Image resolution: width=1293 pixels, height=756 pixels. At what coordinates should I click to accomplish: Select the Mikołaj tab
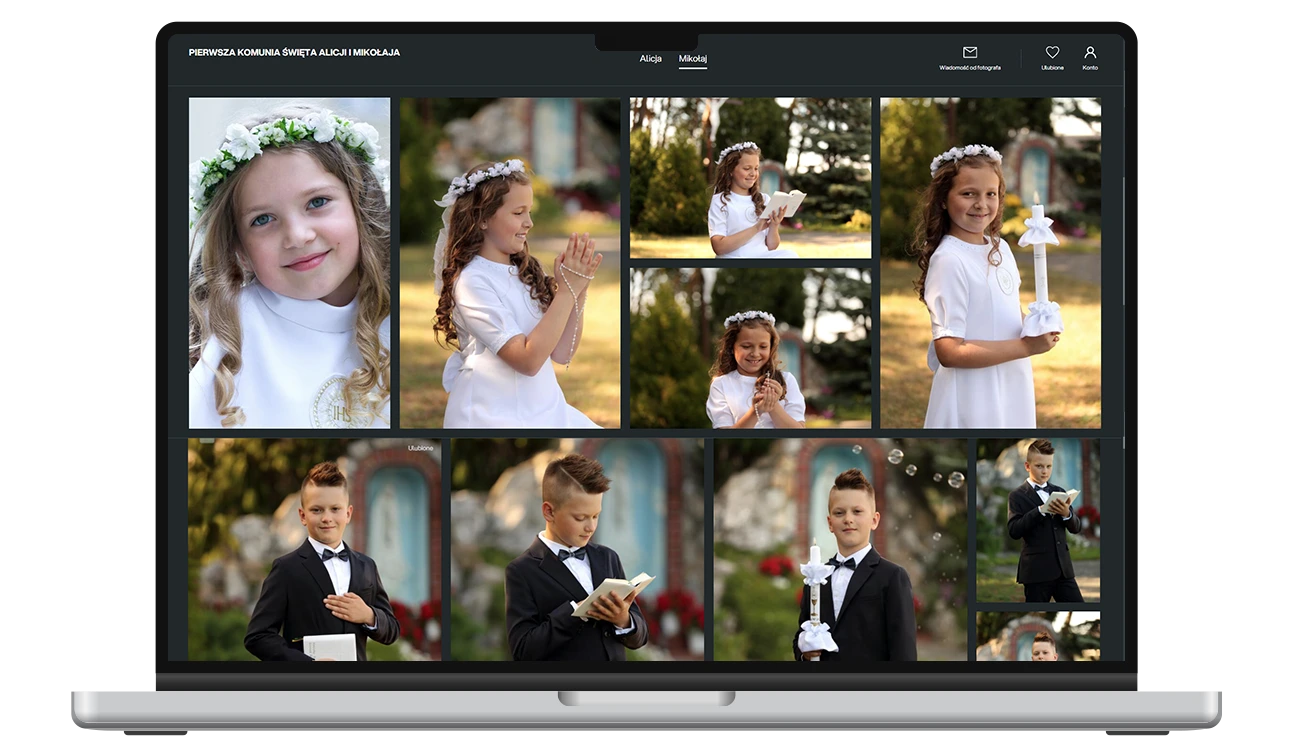tap(692, 59)
